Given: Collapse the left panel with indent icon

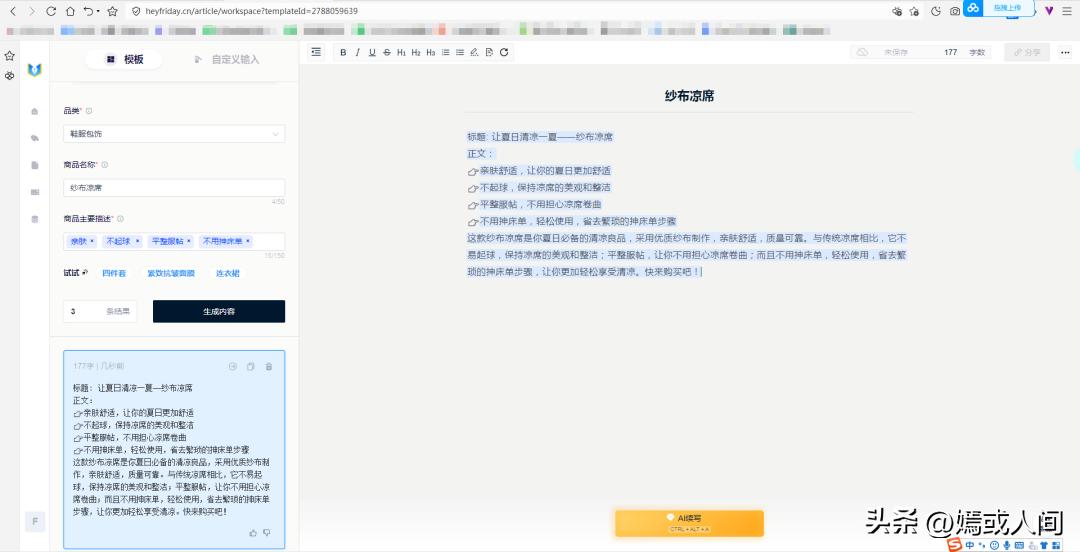Looking at the screenshot, I should pos(316,52).
